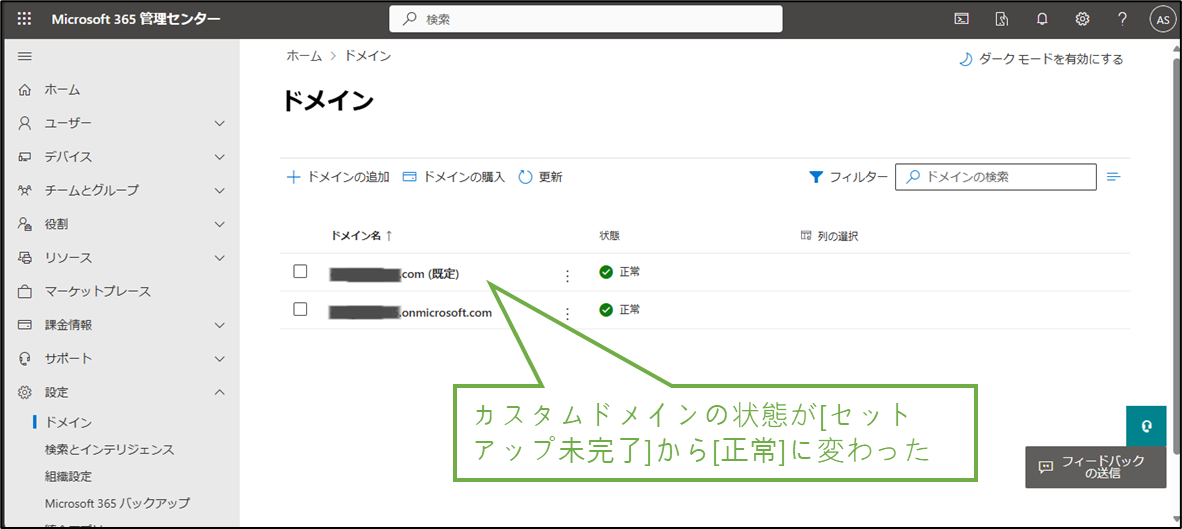Click in the top 検索 box
Image resolution: width=1182 pixels, height=529 pixels.
586,20
